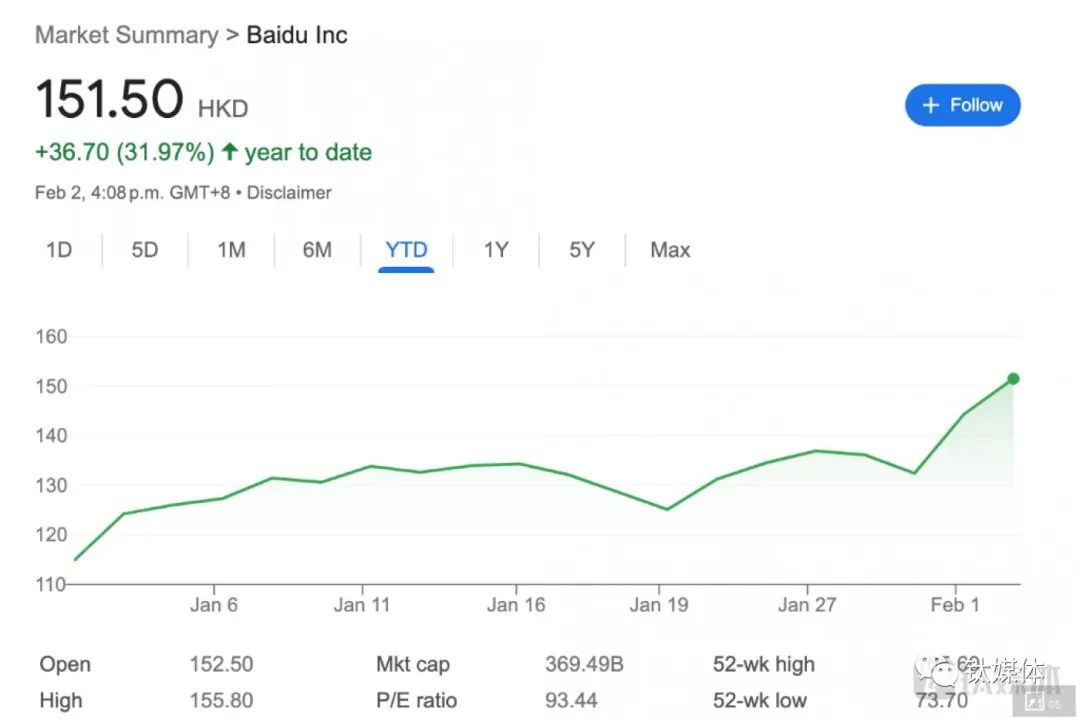1080x719 pixels.
Task: Select the 5D time range tab
Action: pos(145,250)
